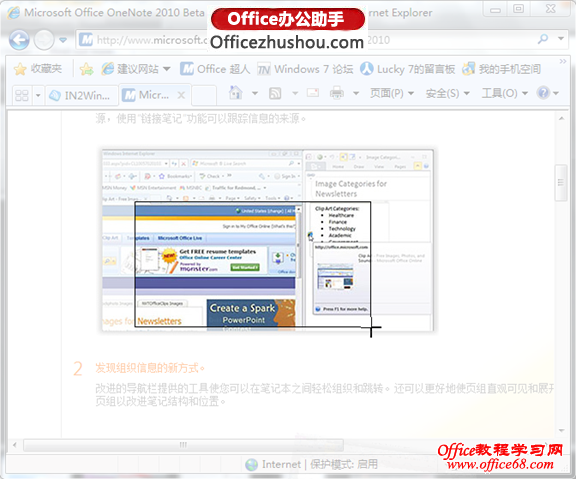
Task: Click the browser Forward arrow button
Action: tap(44, 40)
